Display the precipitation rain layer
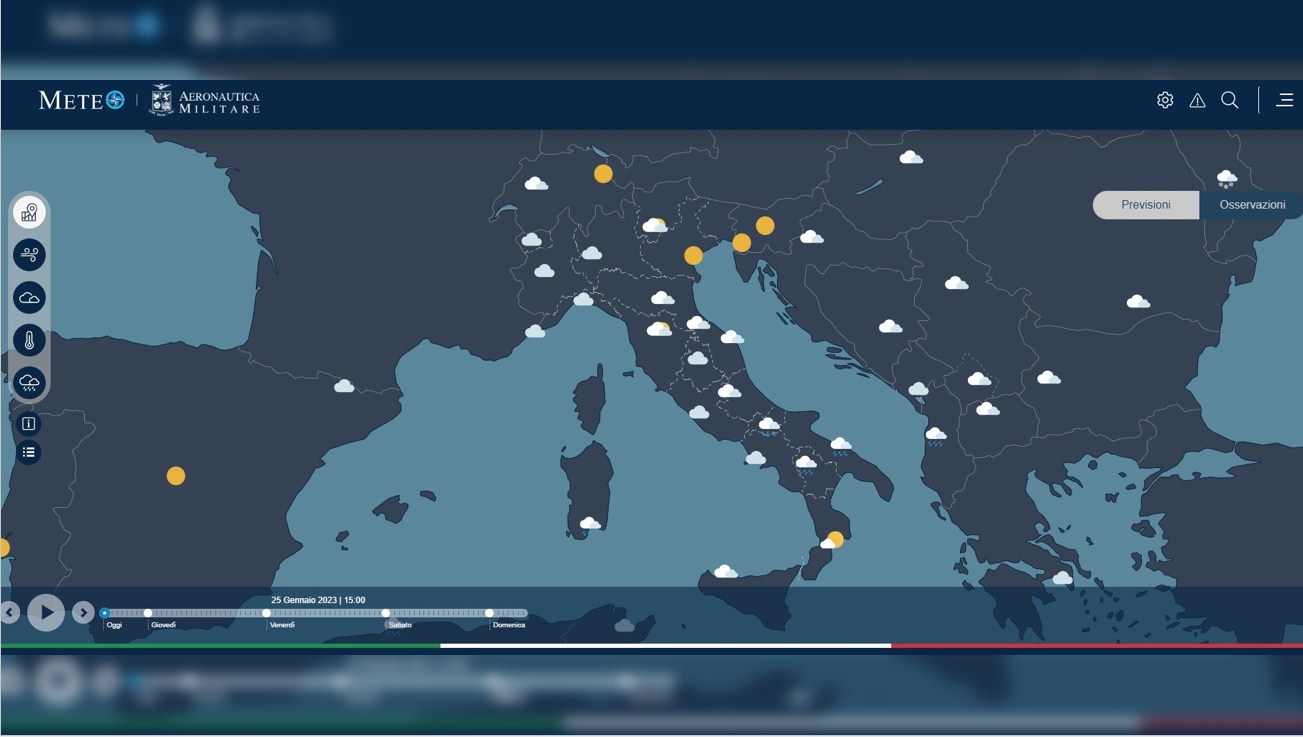The height and width of the screenshot is (737, 1303). (x=29, y=383)
